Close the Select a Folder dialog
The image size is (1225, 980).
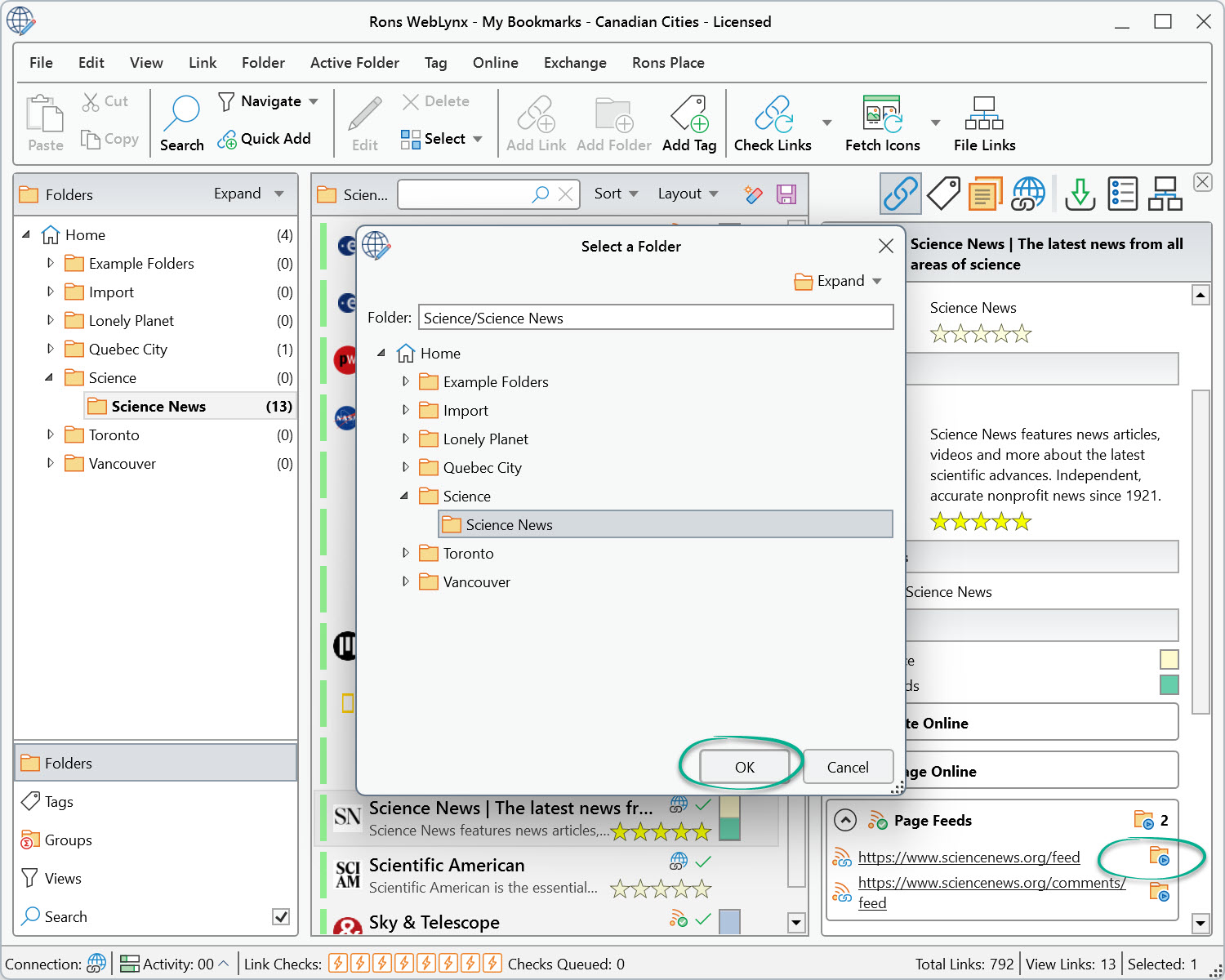[886, 246]
